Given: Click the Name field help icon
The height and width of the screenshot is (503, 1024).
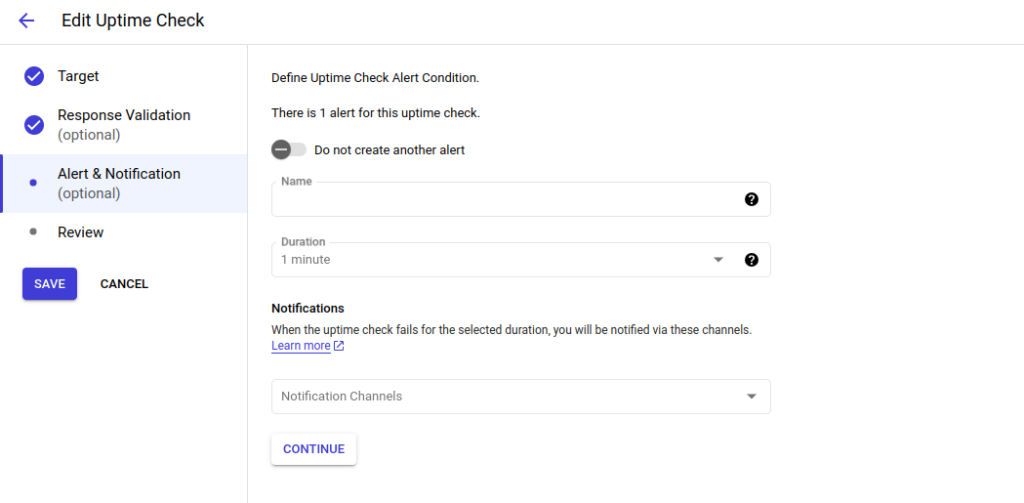Looking at the screenshot, I should click(751, 199).
